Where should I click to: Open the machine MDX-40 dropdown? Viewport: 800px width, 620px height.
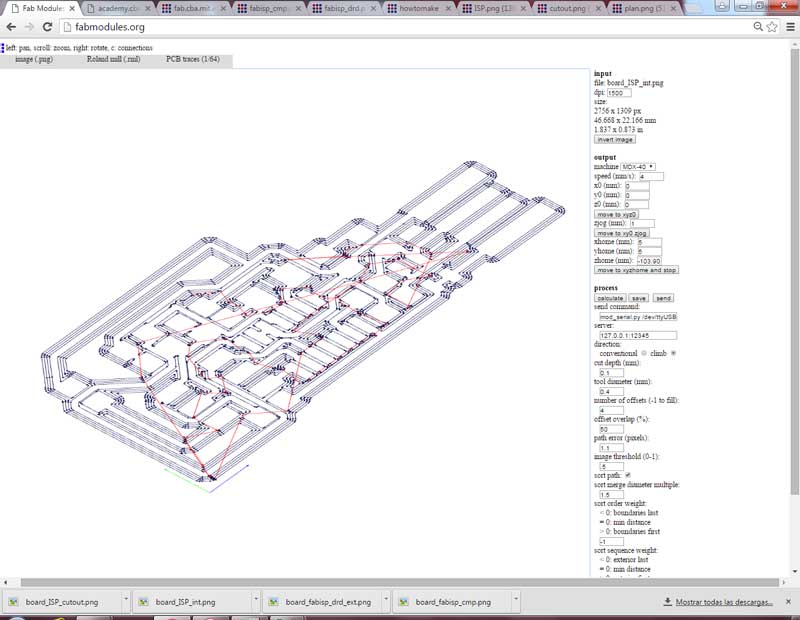638,167
